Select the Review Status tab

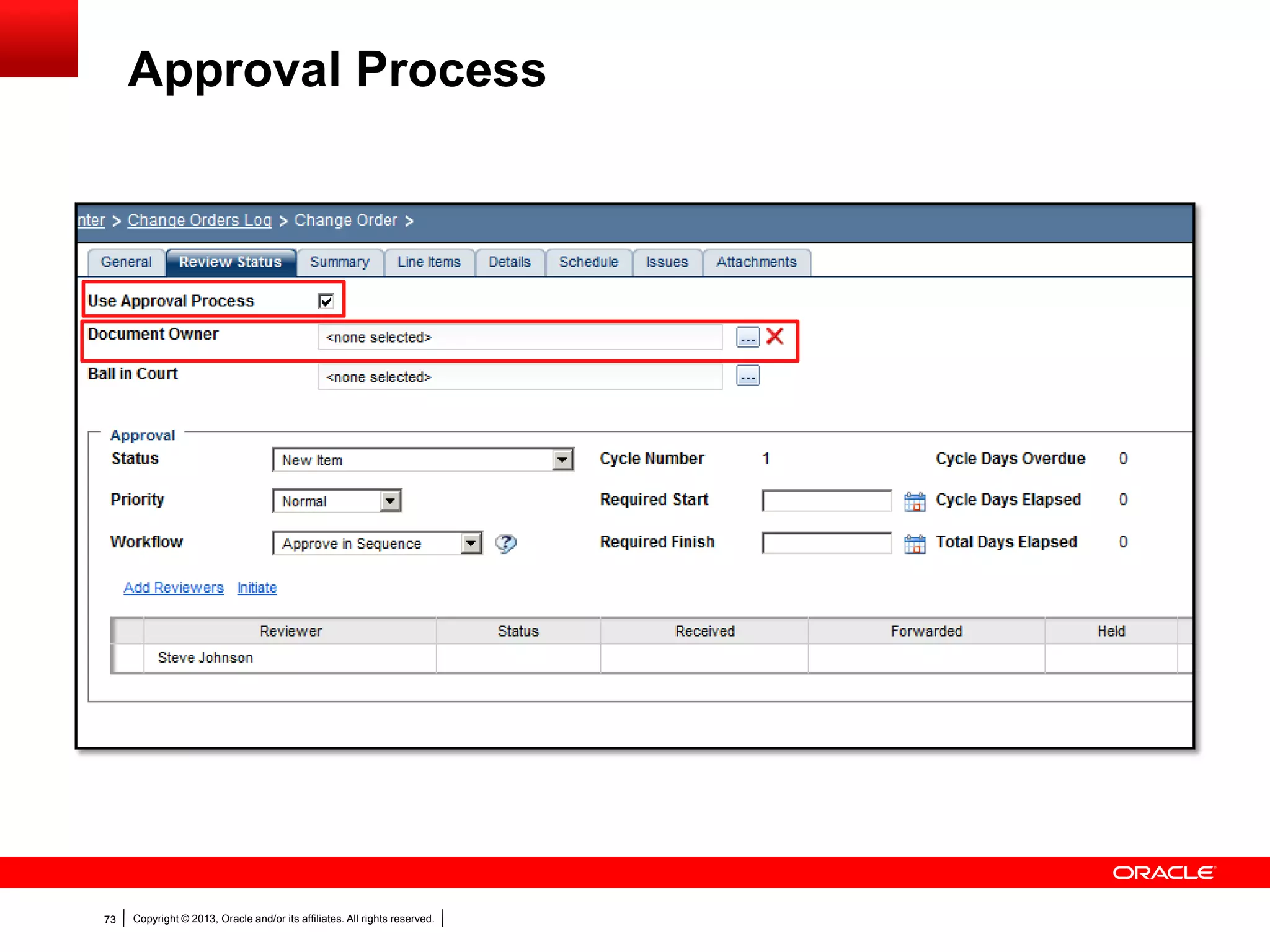click(x=231, y=262)
